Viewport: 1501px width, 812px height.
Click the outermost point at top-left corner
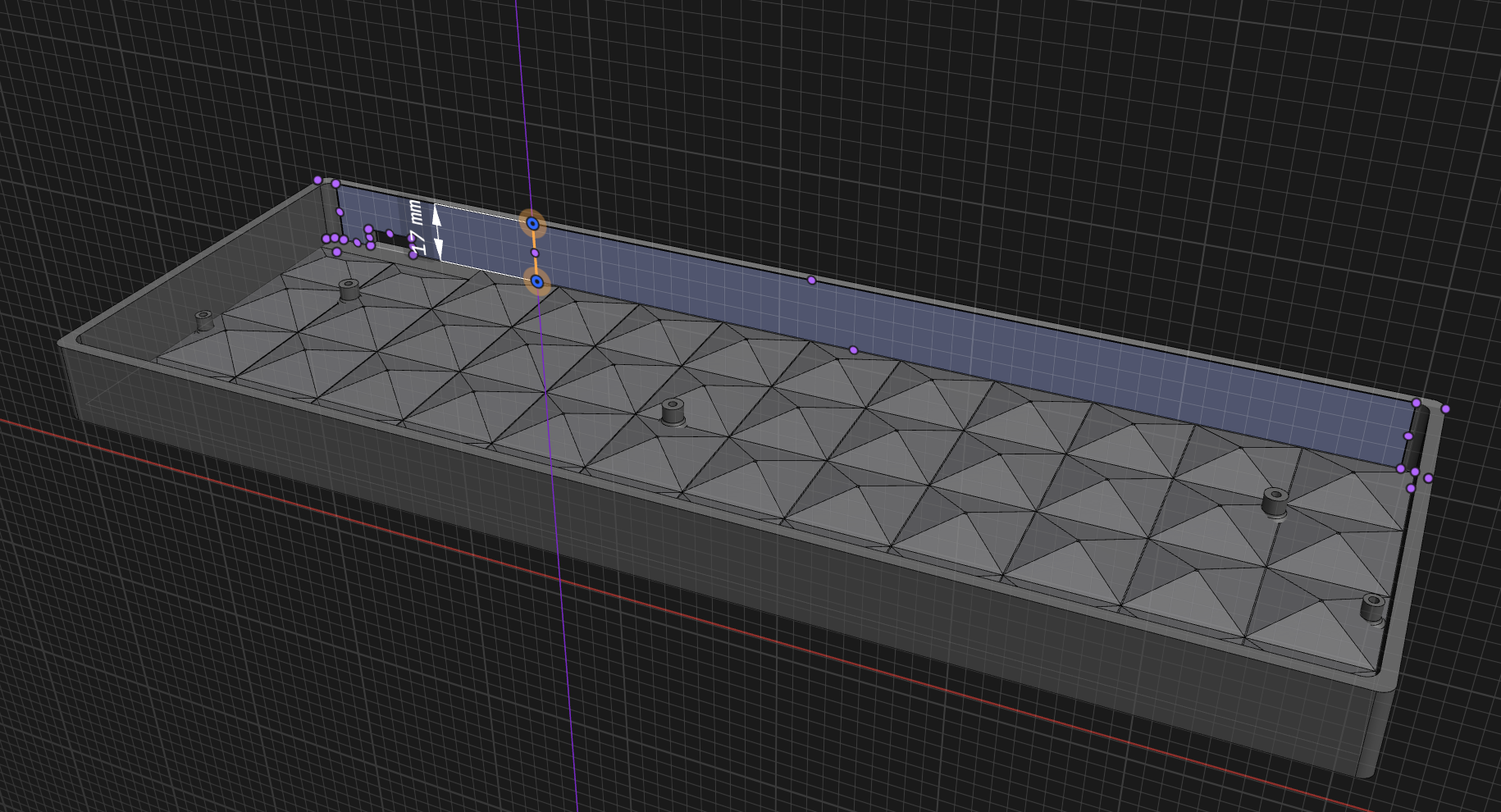pyautogui.click(x=317, y=180)
